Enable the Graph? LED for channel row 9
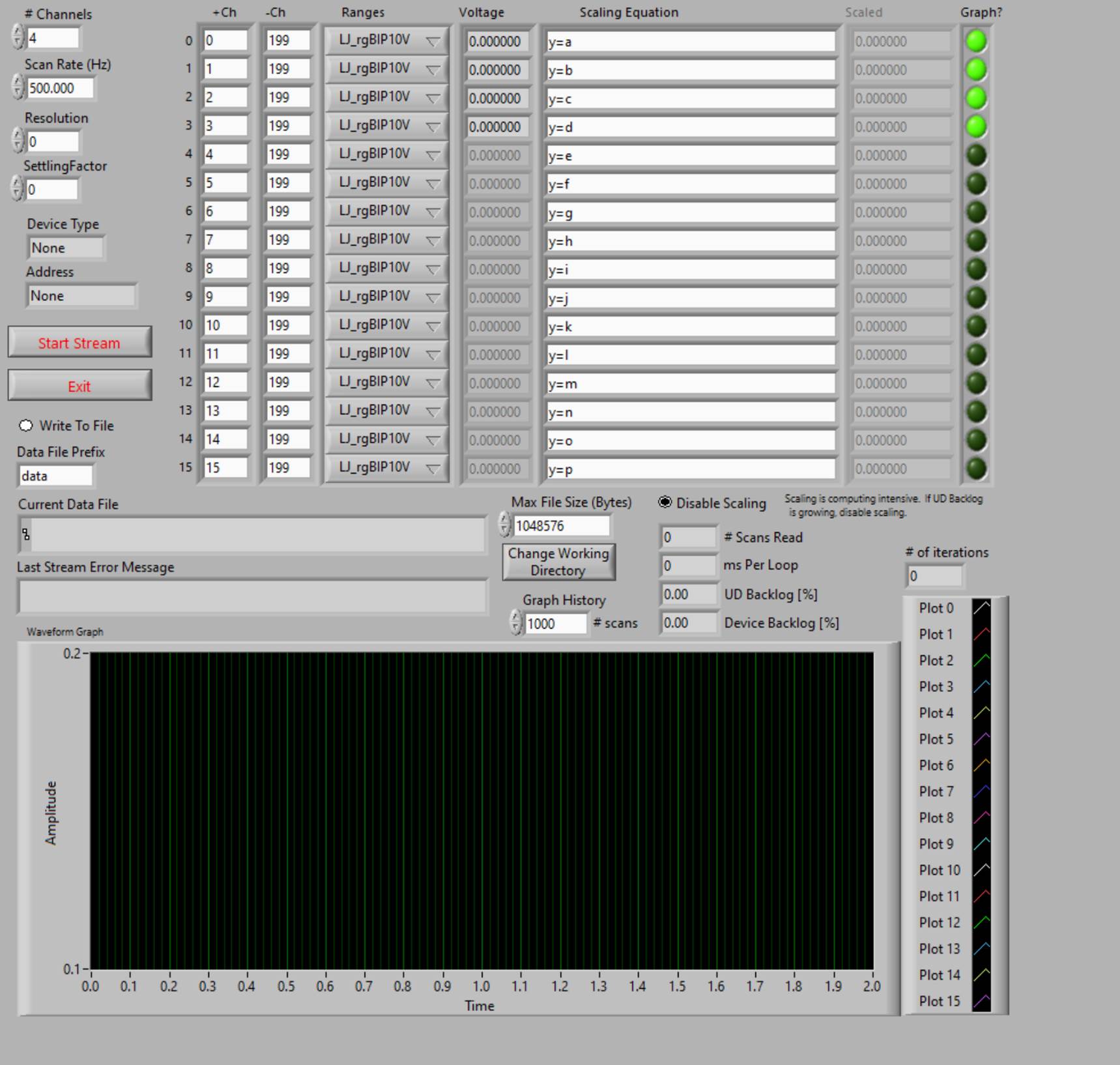 click(976, 298)
